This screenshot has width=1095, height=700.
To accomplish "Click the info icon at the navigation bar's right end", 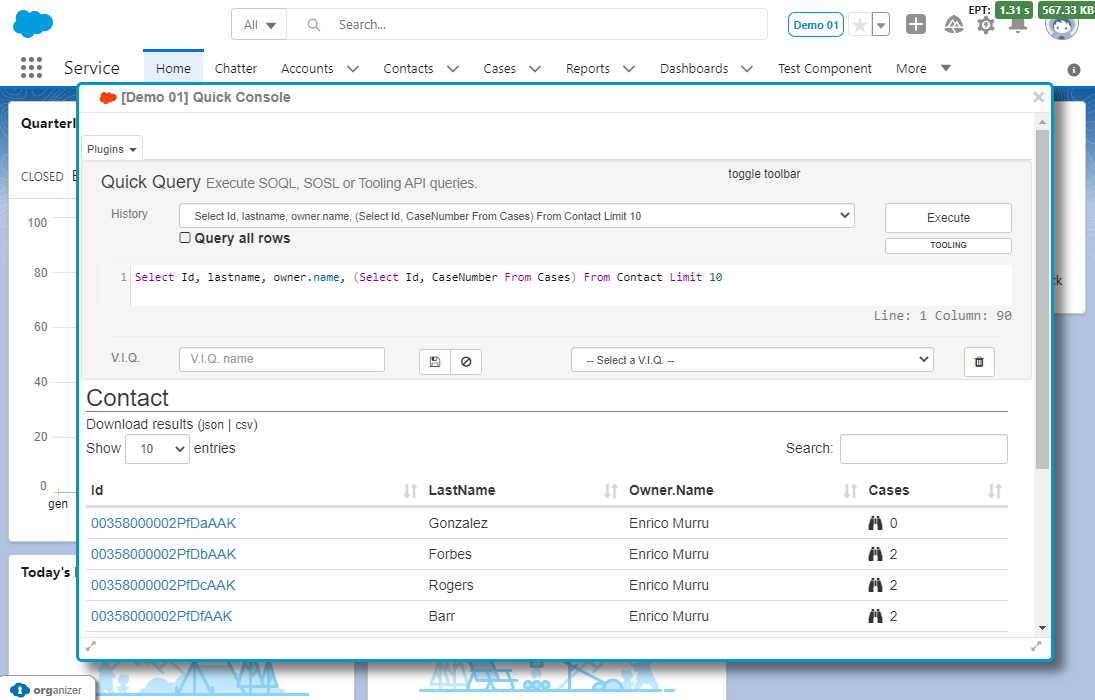I will pyautogui.click(x=1074, y=70).
